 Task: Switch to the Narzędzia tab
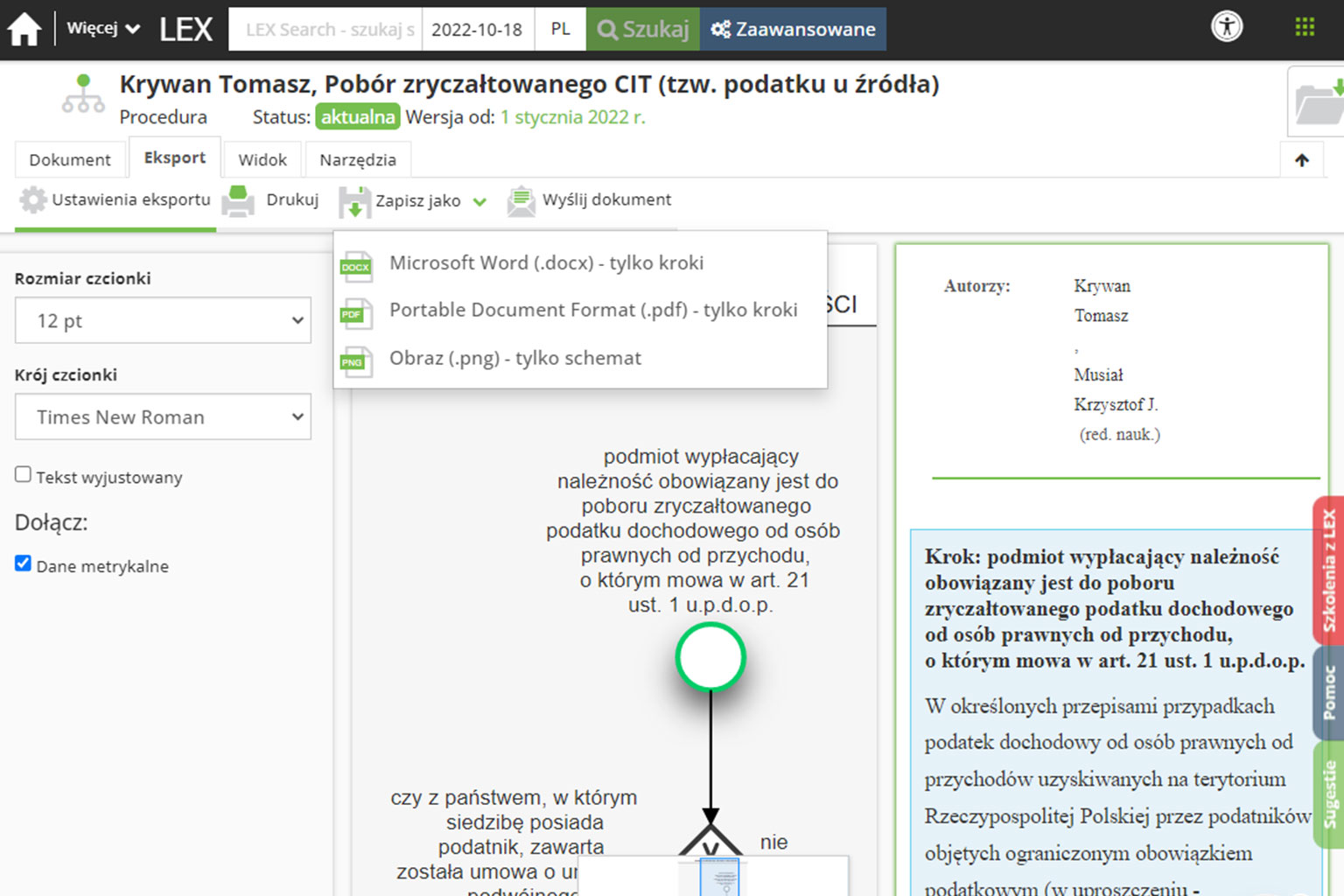tap(357, 160)
